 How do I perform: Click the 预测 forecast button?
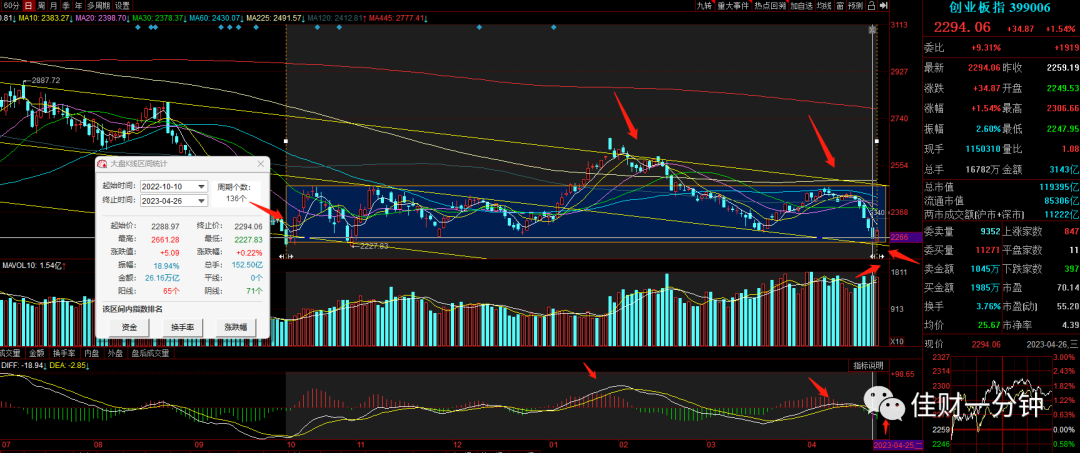856,6
